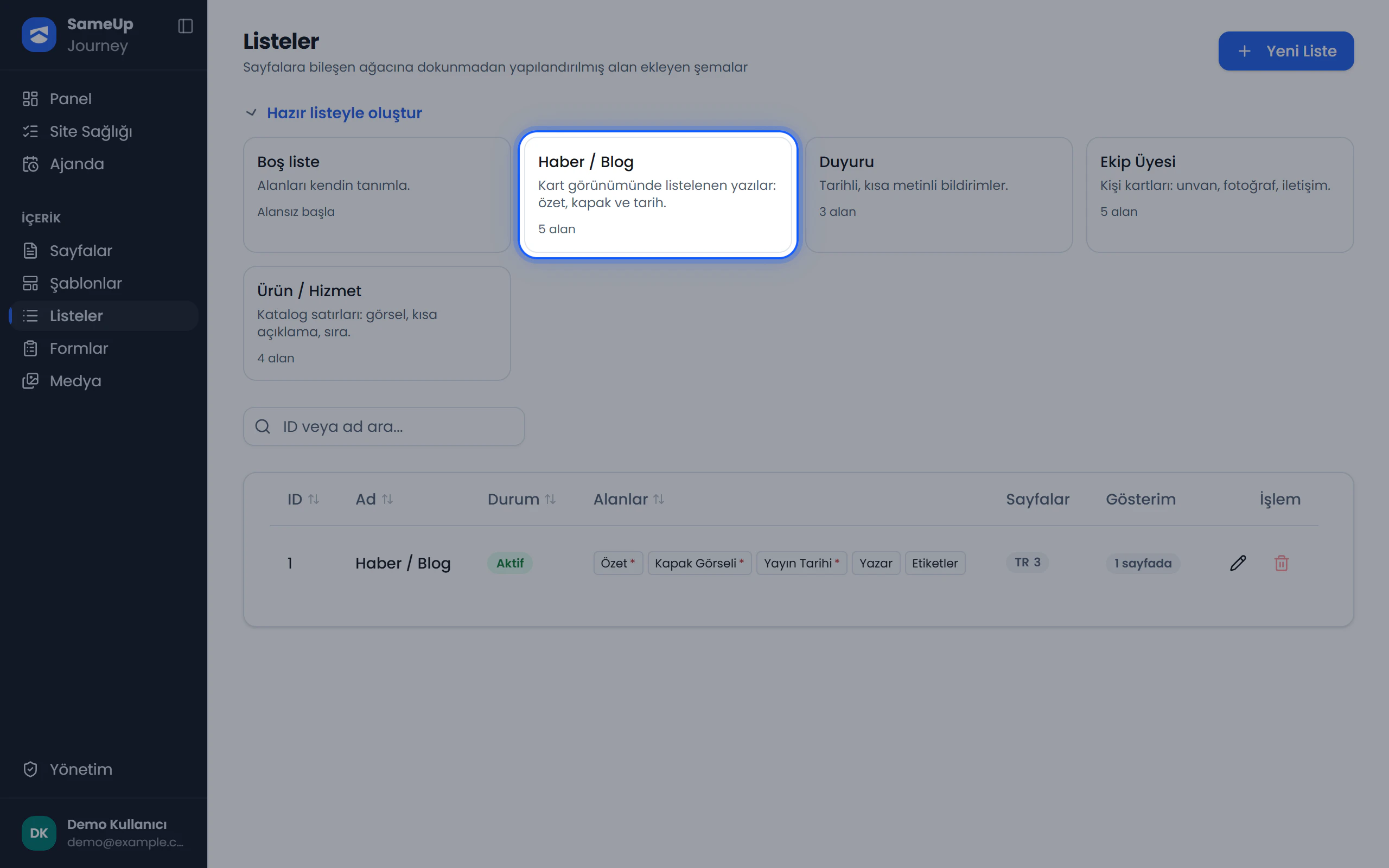Select Listeler sidebar item
The width and height of the screenshot is (1389, 868).
point(103,316)
